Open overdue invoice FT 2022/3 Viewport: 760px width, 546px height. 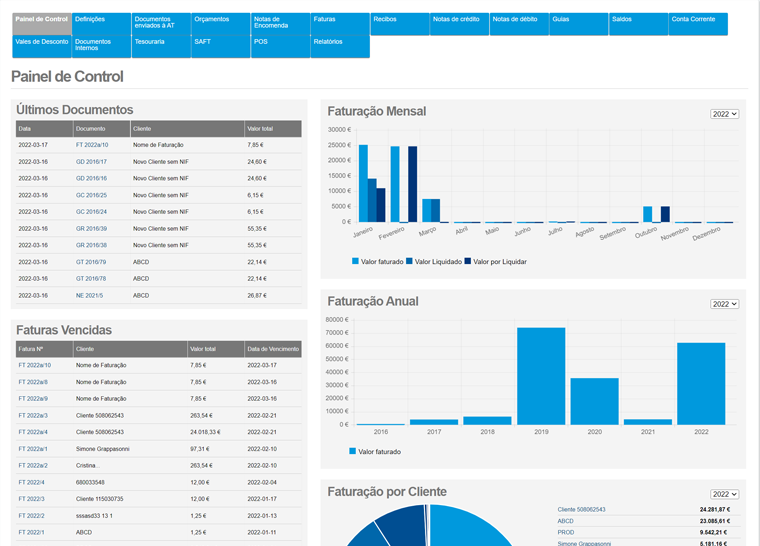coord(31,499)
